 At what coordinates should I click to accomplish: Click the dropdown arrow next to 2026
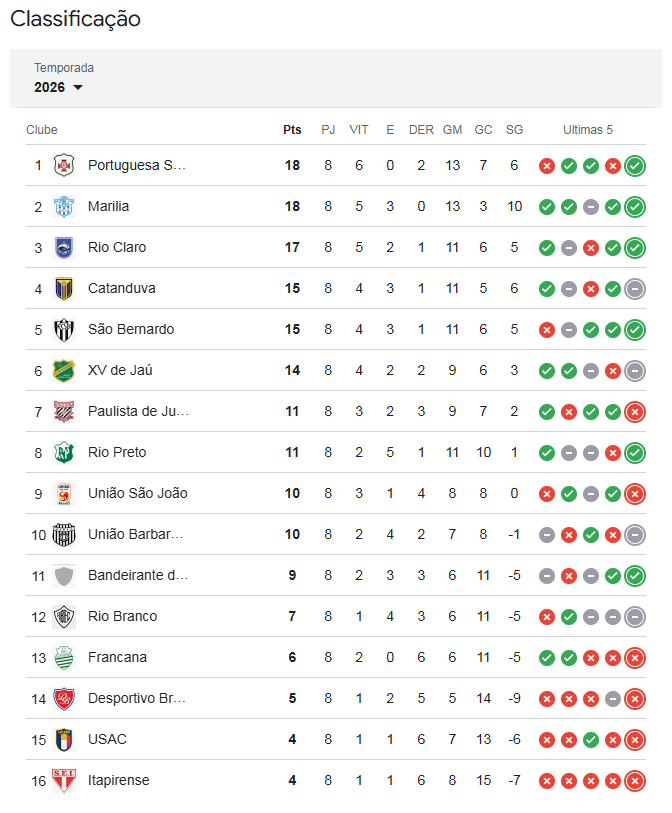click(x=78, y=88)
